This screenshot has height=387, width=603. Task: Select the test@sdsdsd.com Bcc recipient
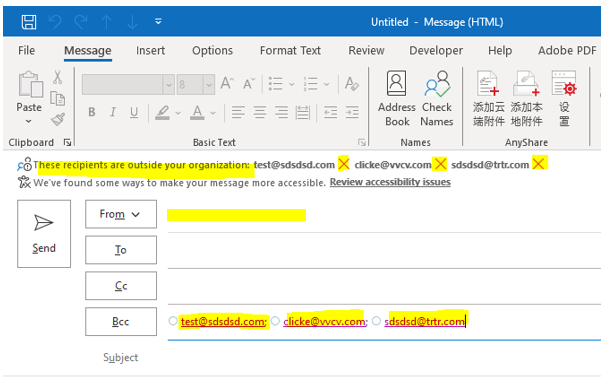coord(223,321)
